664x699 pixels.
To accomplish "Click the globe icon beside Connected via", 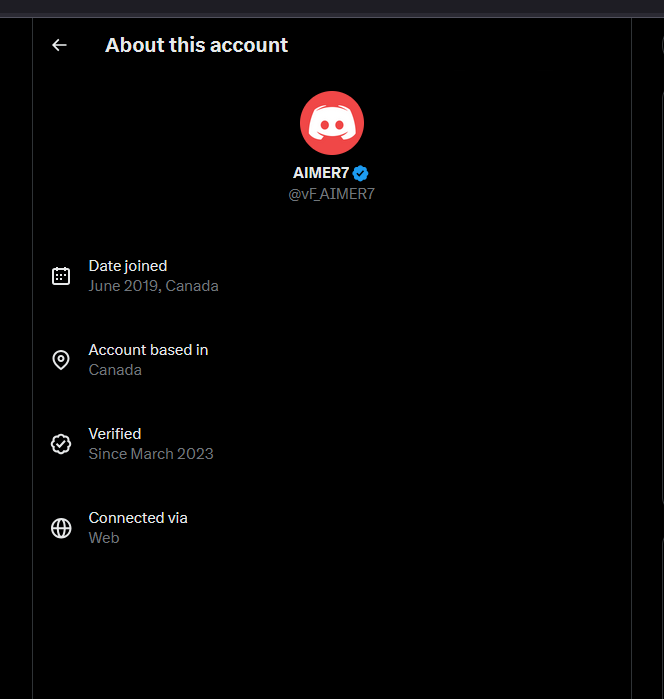I will pyautogui.click(x=61, y=528).
